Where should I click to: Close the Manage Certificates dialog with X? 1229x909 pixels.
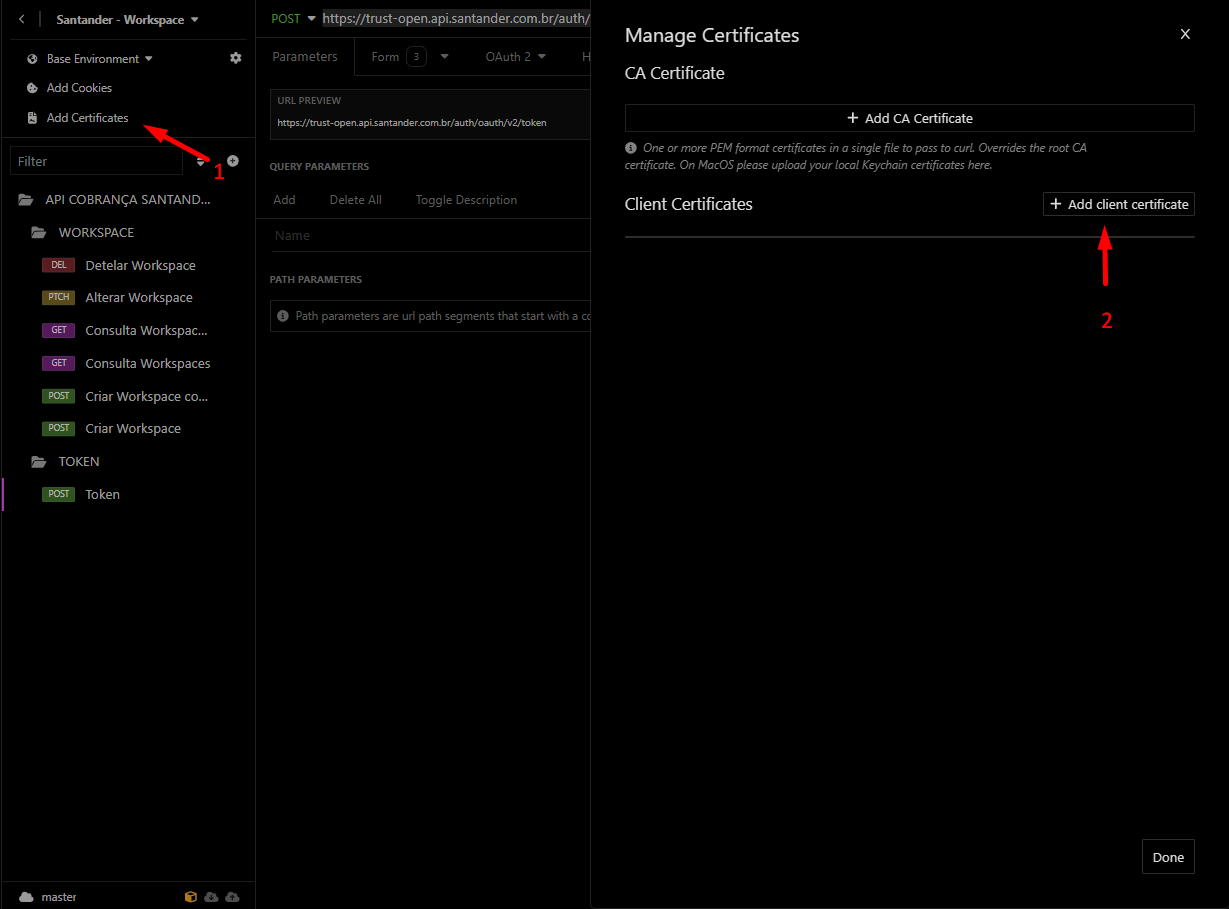(x=1185, y=34)
